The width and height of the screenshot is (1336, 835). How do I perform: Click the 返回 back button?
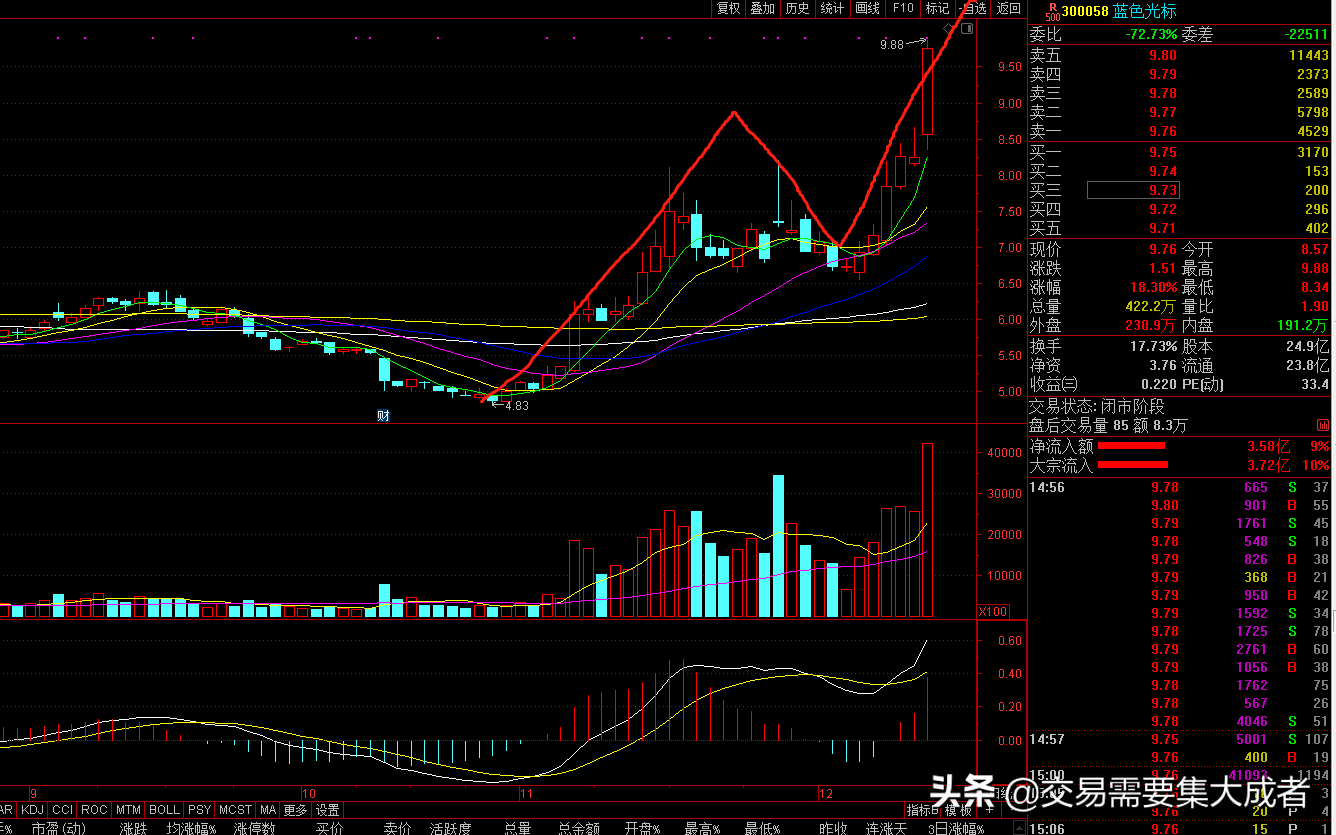[x=1009, y=8]
